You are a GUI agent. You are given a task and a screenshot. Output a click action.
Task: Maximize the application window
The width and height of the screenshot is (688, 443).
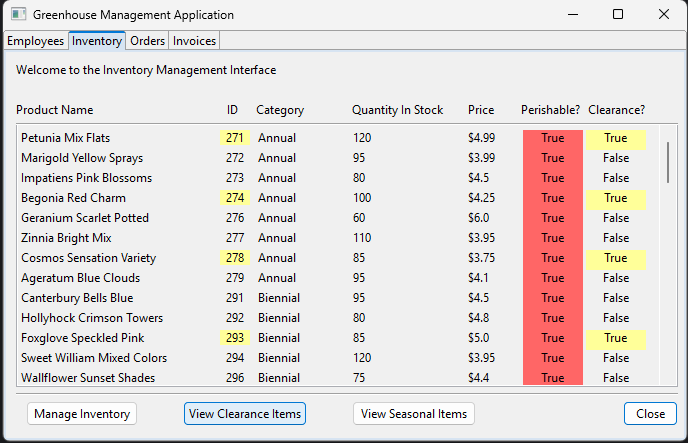click(618, 15)
